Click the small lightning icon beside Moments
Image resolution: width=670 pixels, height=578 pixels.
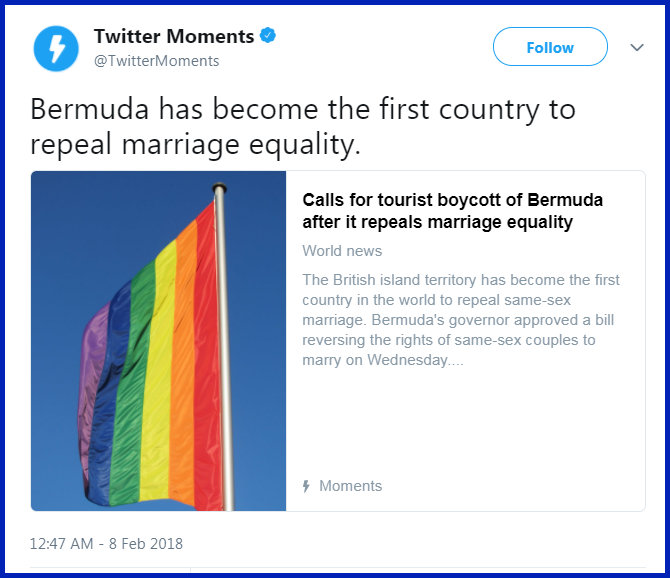306,486
